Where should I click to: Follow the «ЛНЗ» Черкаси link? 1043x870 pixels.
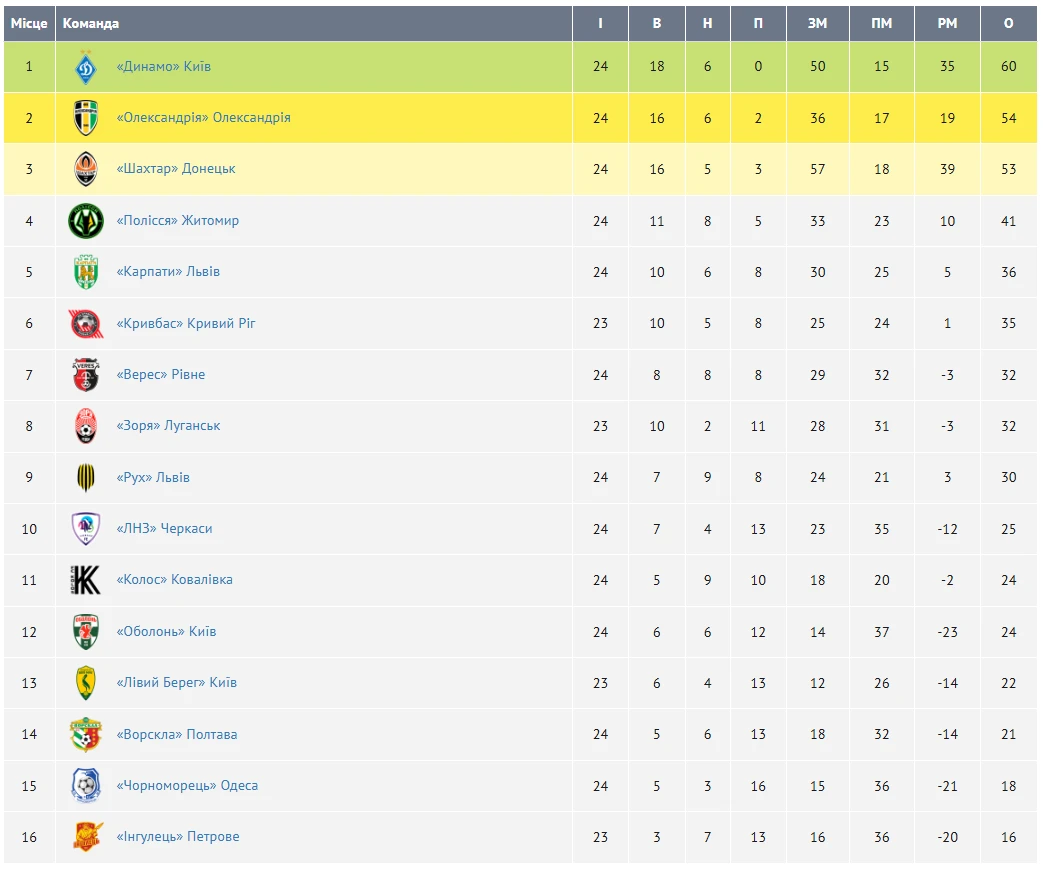click(x=164, y=529)
